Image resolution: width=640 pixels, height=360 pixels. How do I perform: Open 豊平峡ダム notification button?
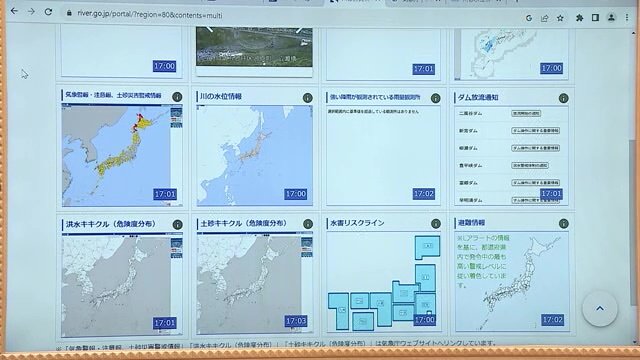[x=530, y=165]
